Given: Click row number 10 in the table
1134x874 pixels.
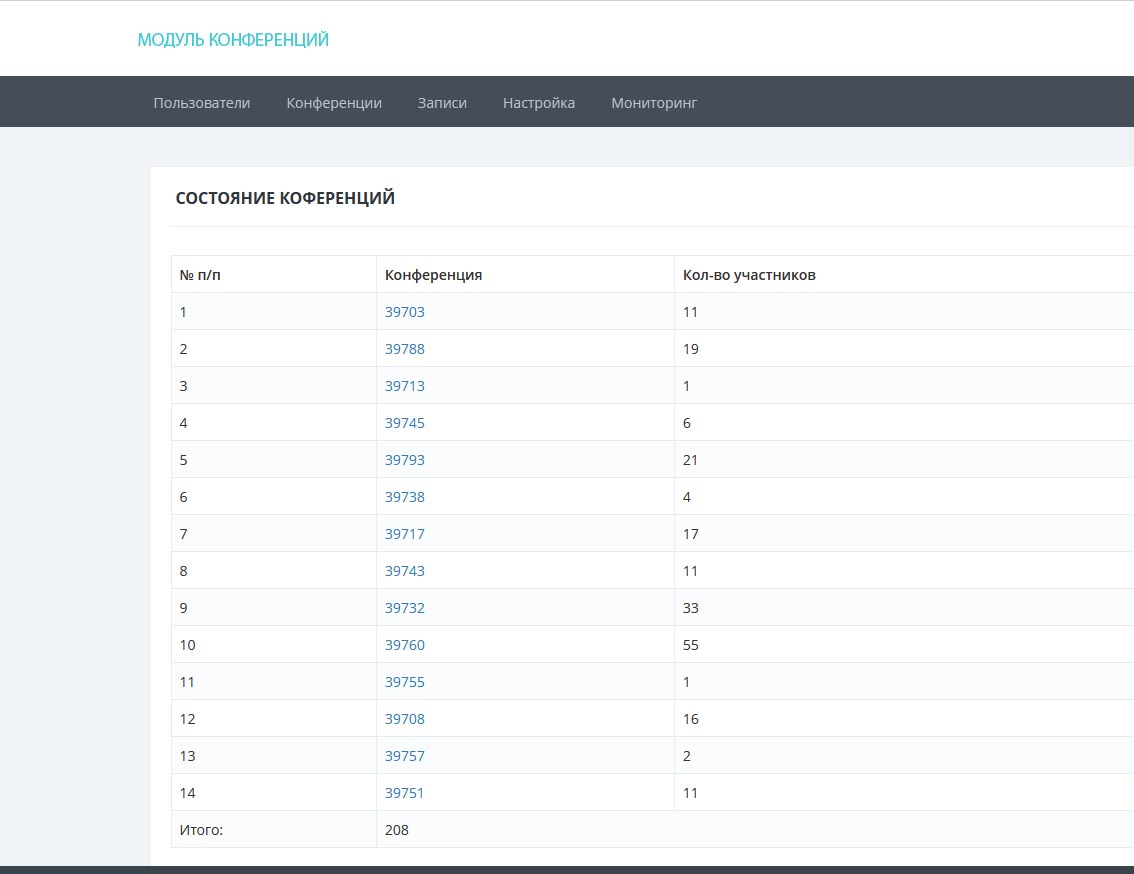Looking at the screenshot, I should pyautogui.click(x=187, y=645).
